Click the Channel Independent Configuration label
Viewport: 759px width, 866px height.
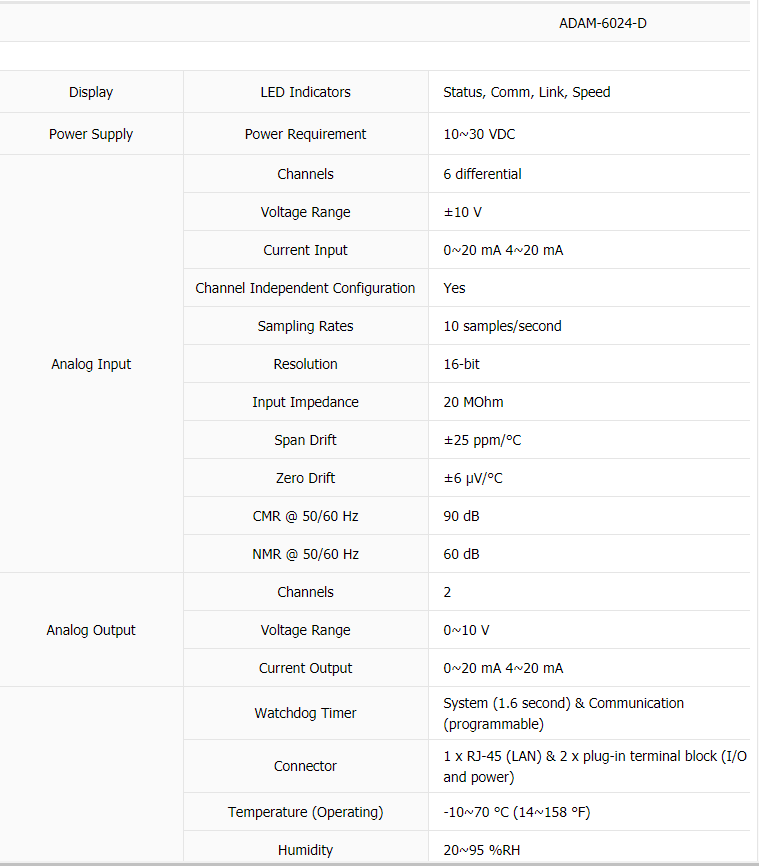(305, 288)
